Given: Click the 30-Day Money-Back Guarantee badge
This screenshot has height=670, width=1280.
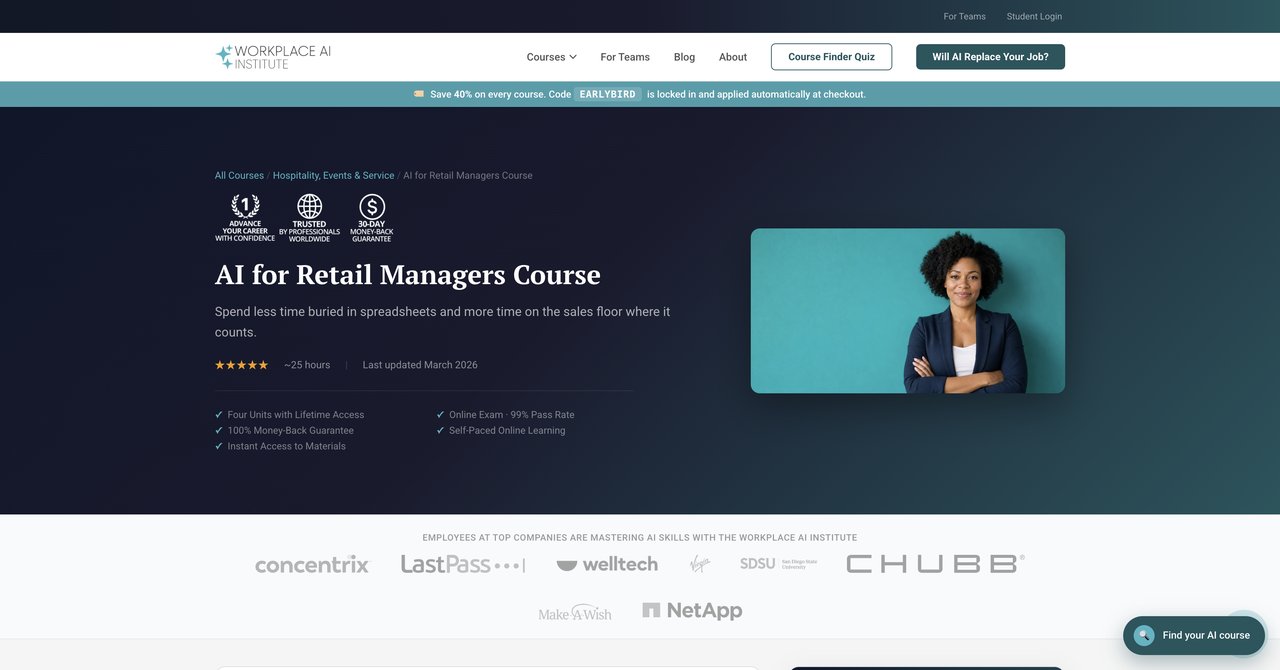Looking at the screenshot, I should click(x=372, y=218).
